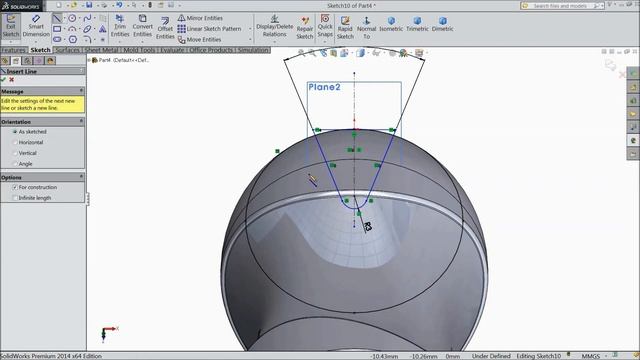
Task: Select the Circle sketch tool
Action: click(x=72, y=18)
